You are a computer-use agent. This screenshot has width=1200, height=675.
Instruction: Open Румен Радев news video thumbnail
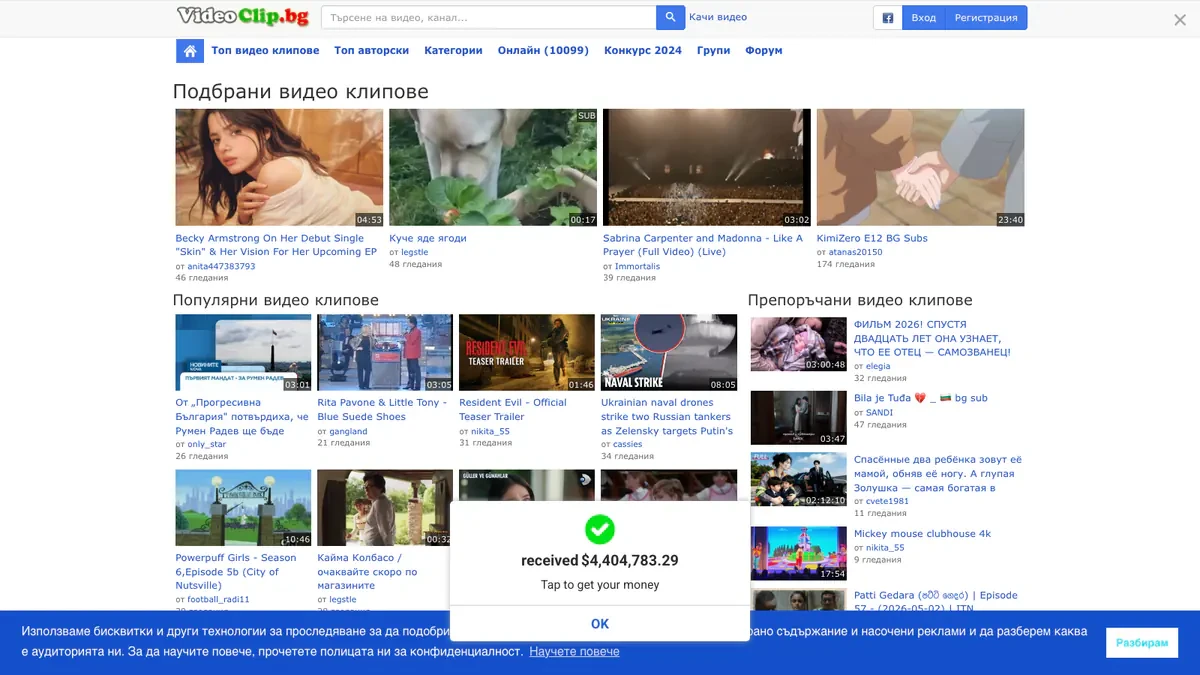click(x=243, y=352)
